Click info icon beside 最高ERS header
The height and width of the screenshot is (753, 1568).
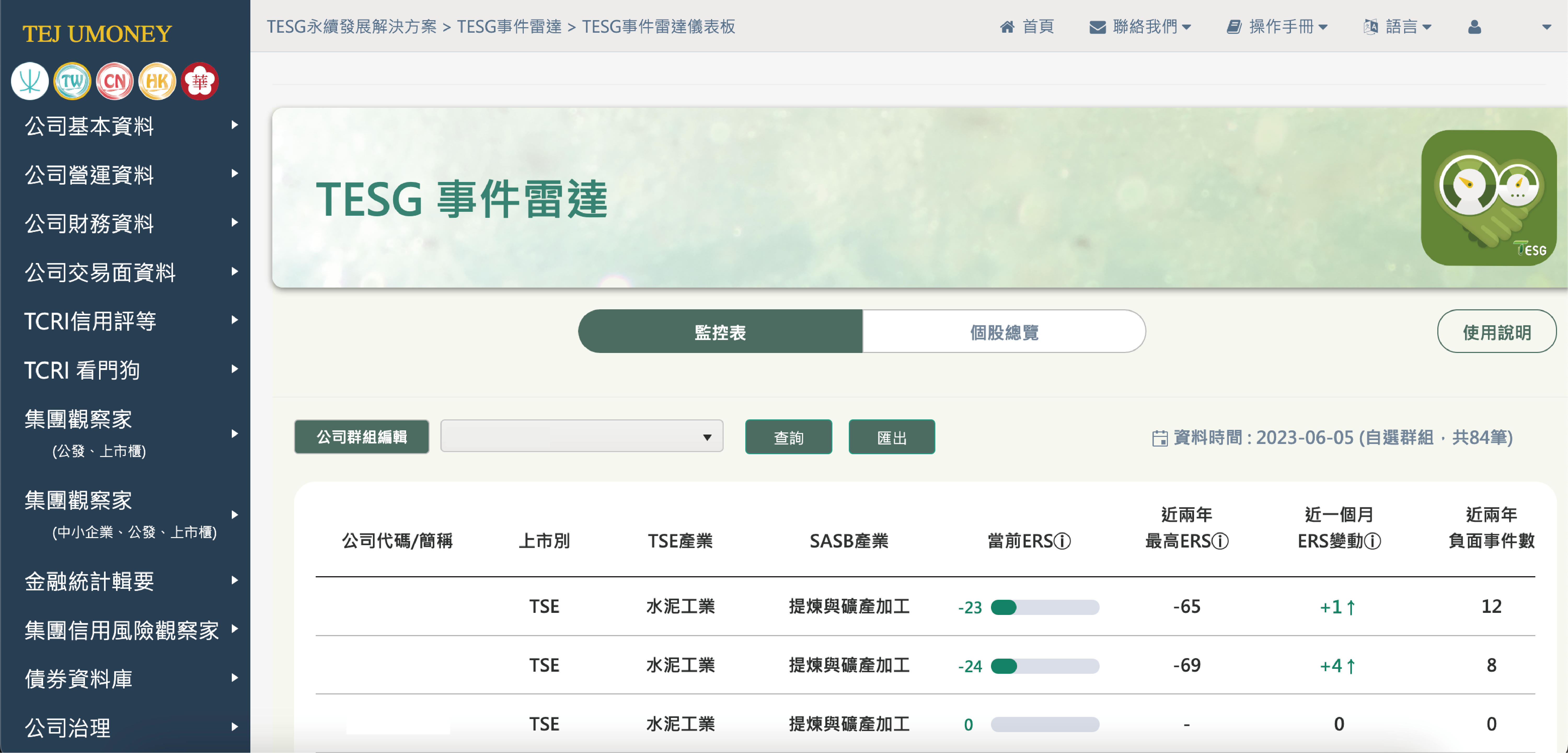click(x=1220, y=541)
